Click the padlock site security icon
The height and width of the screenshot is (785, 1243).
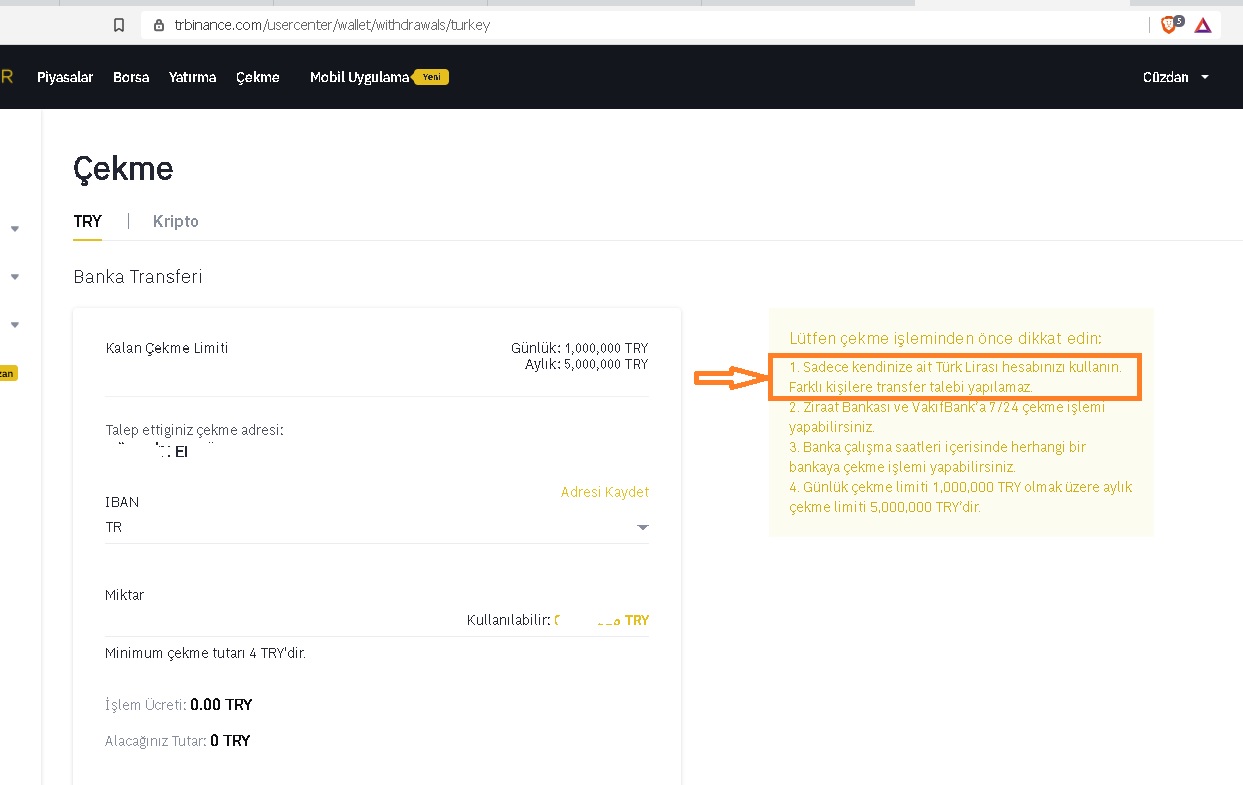(x=158, y=25)
